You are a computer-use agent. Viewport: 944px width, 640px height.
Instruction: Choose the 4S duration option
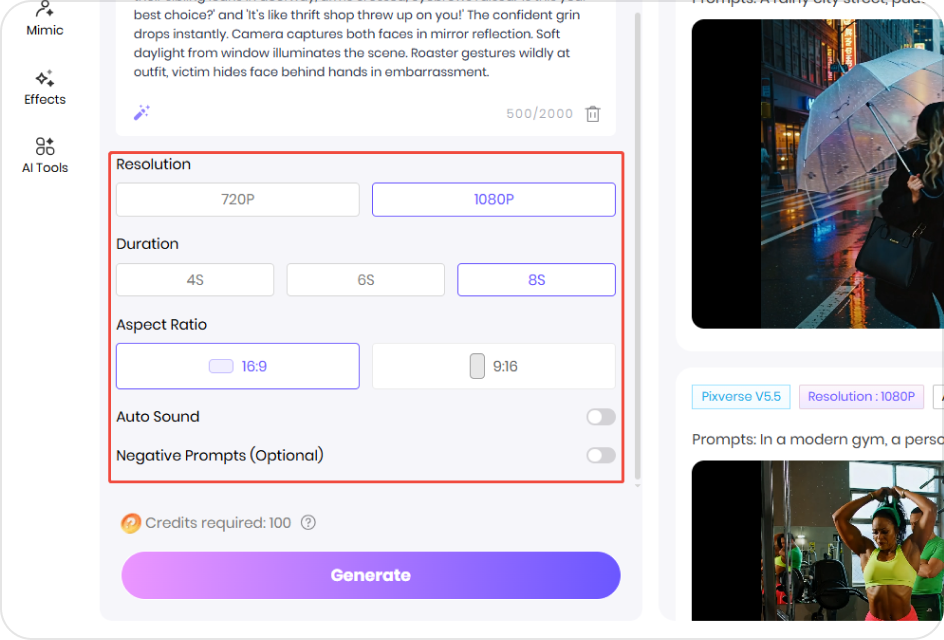click(x=194, y=279)
